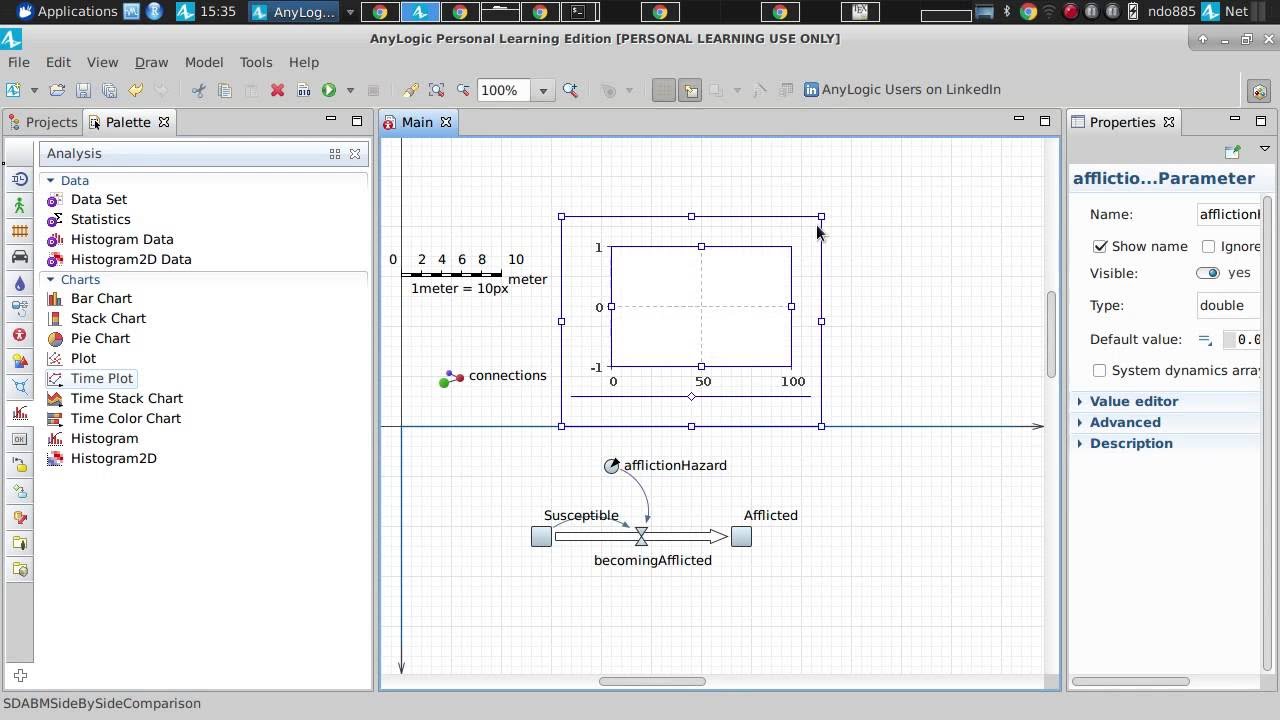This screenshot has width=1280, height=720.
Task: Toggle the Visible switch off
Action: 1208,273
